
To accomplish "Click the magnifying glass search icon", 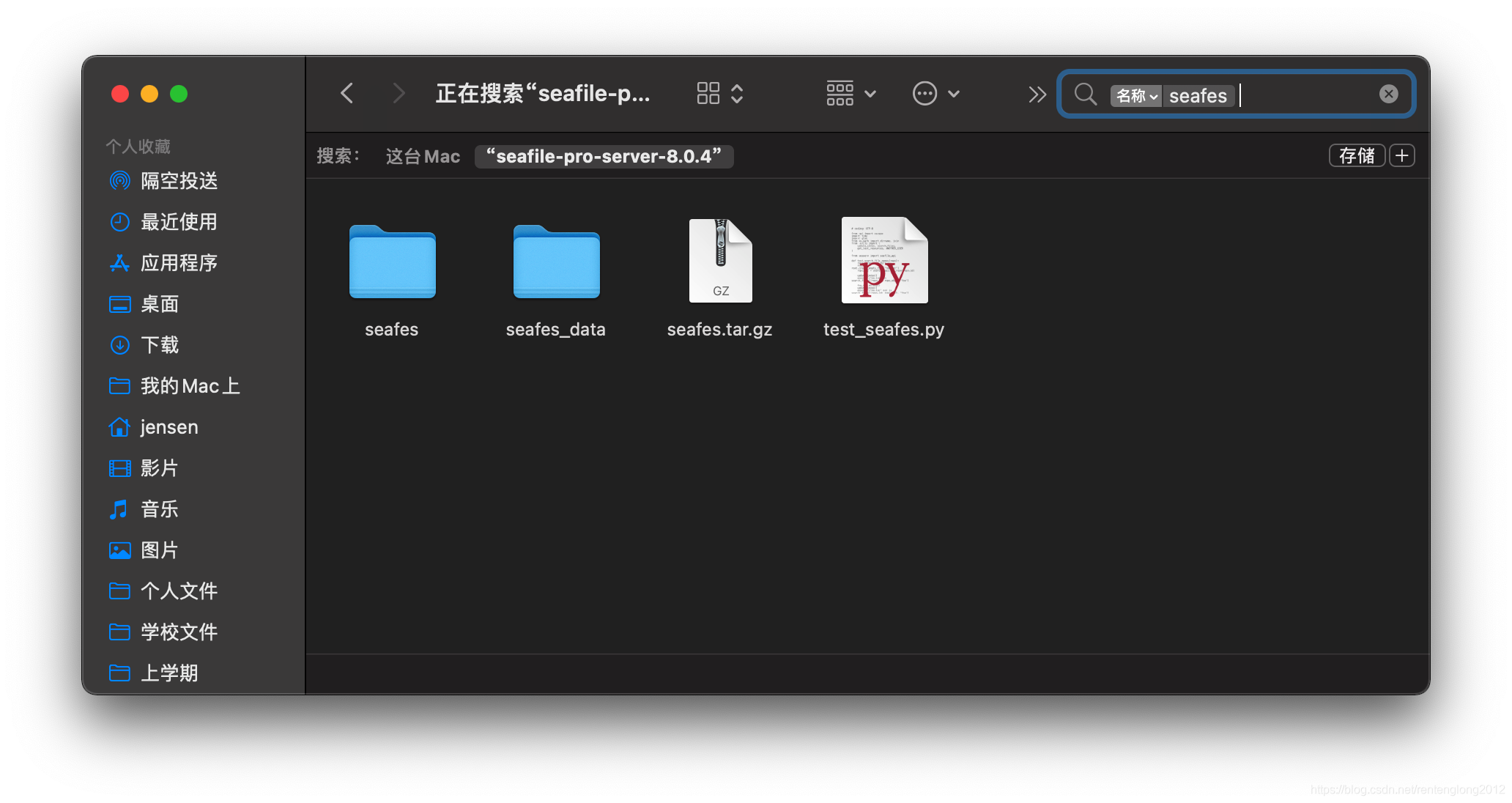I will click(1085, 94).
